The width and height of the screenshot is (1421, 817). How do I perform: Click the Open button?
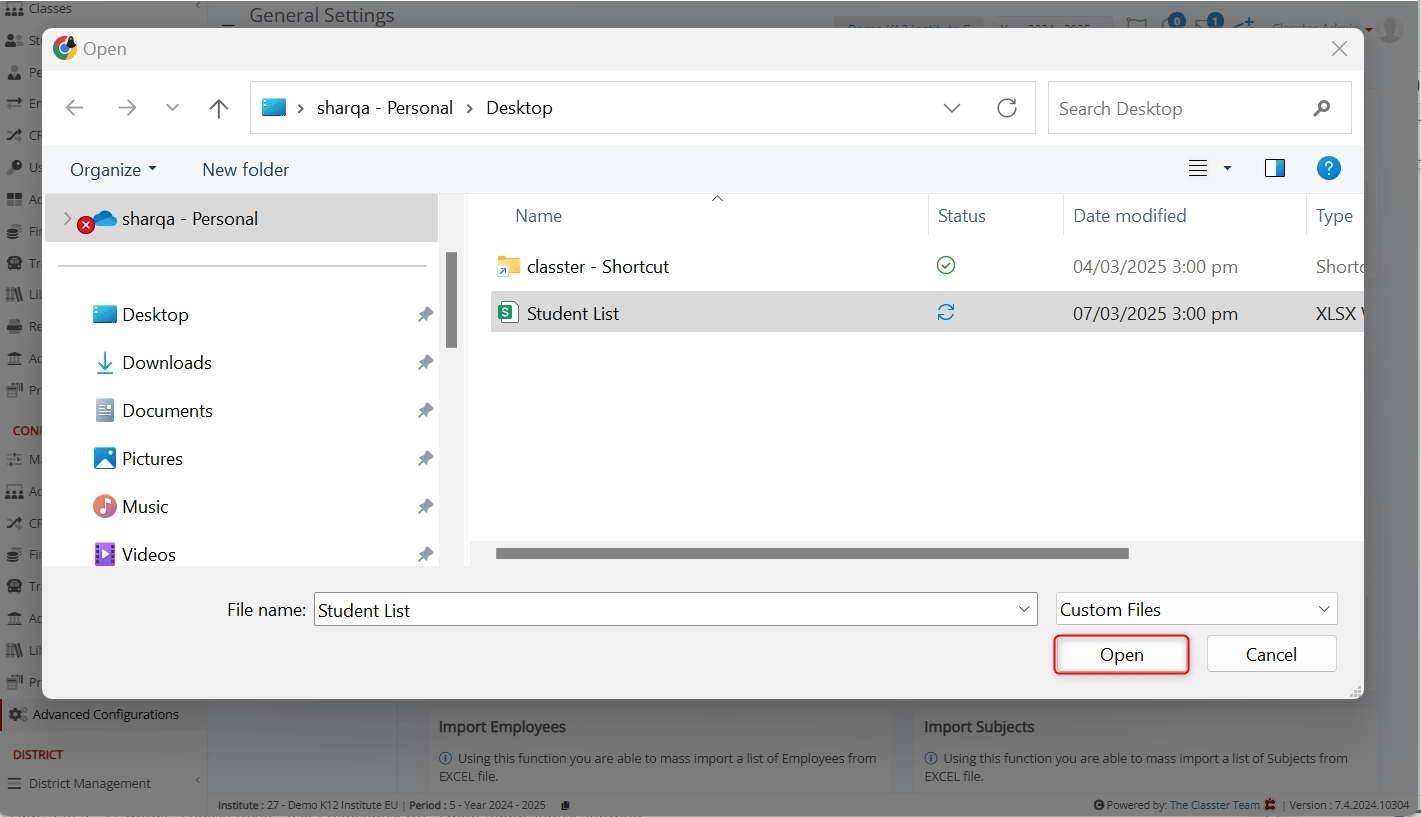pos(1121,655)
